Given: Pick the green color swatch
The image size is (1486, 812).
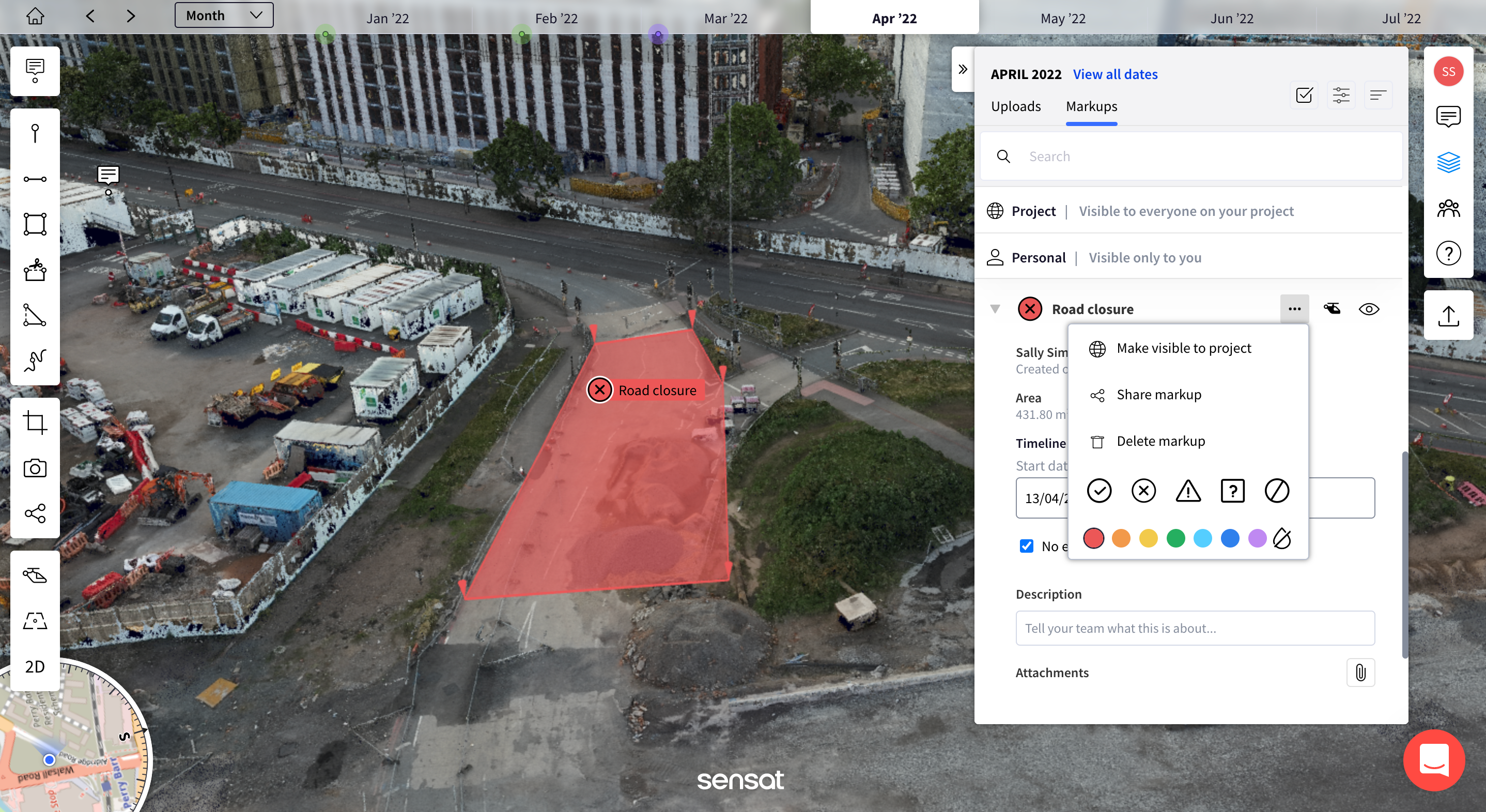Looking at the screenshot, I should 1175,538.
